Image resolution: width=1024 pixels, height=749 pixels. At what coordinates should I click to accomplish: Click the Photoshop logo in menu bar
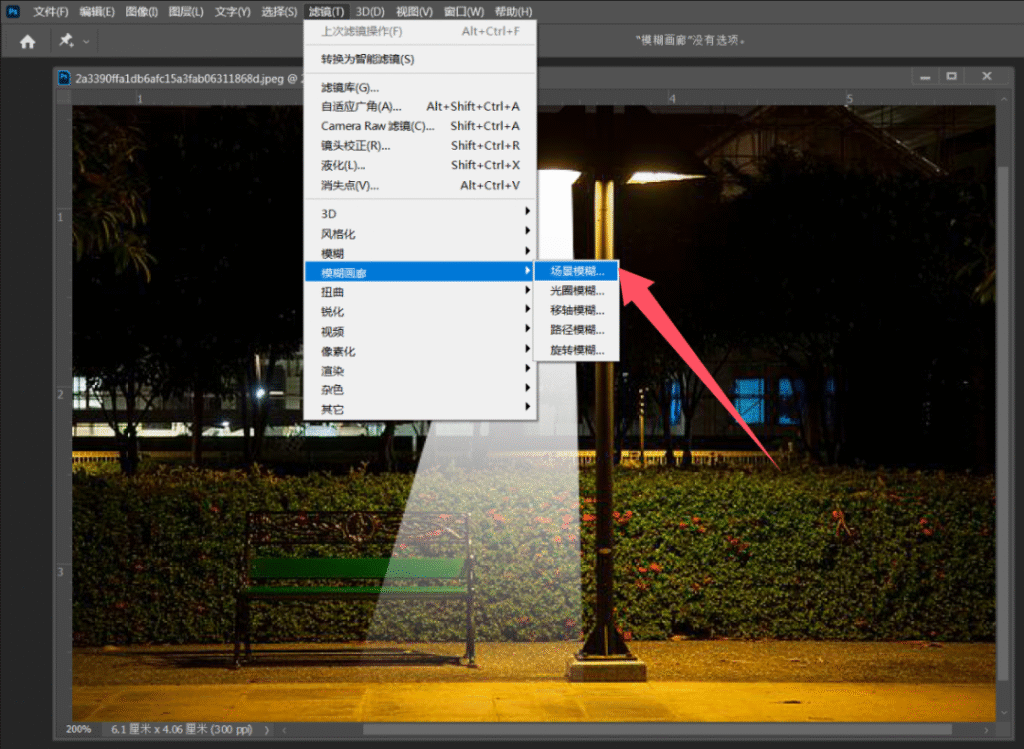12,11
